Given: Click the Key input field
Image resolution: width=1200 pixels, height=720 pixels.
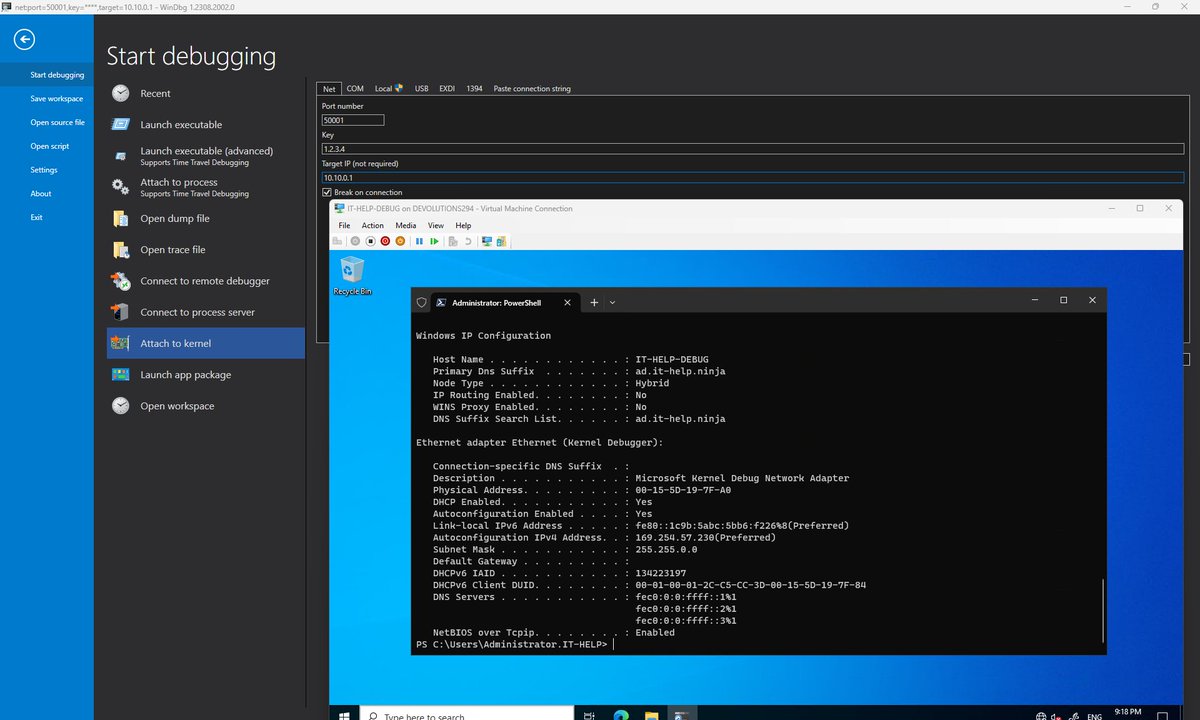Looking at the screenshot, I should point(752,149).
